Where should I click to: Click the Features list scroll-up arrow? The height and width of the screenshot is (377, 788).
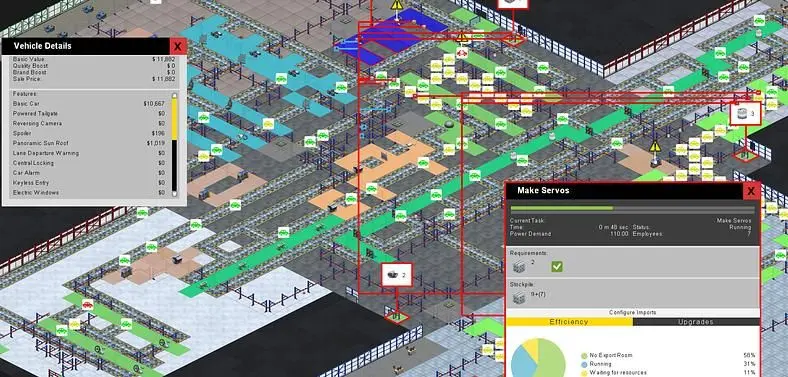click(x=175, y=95)
